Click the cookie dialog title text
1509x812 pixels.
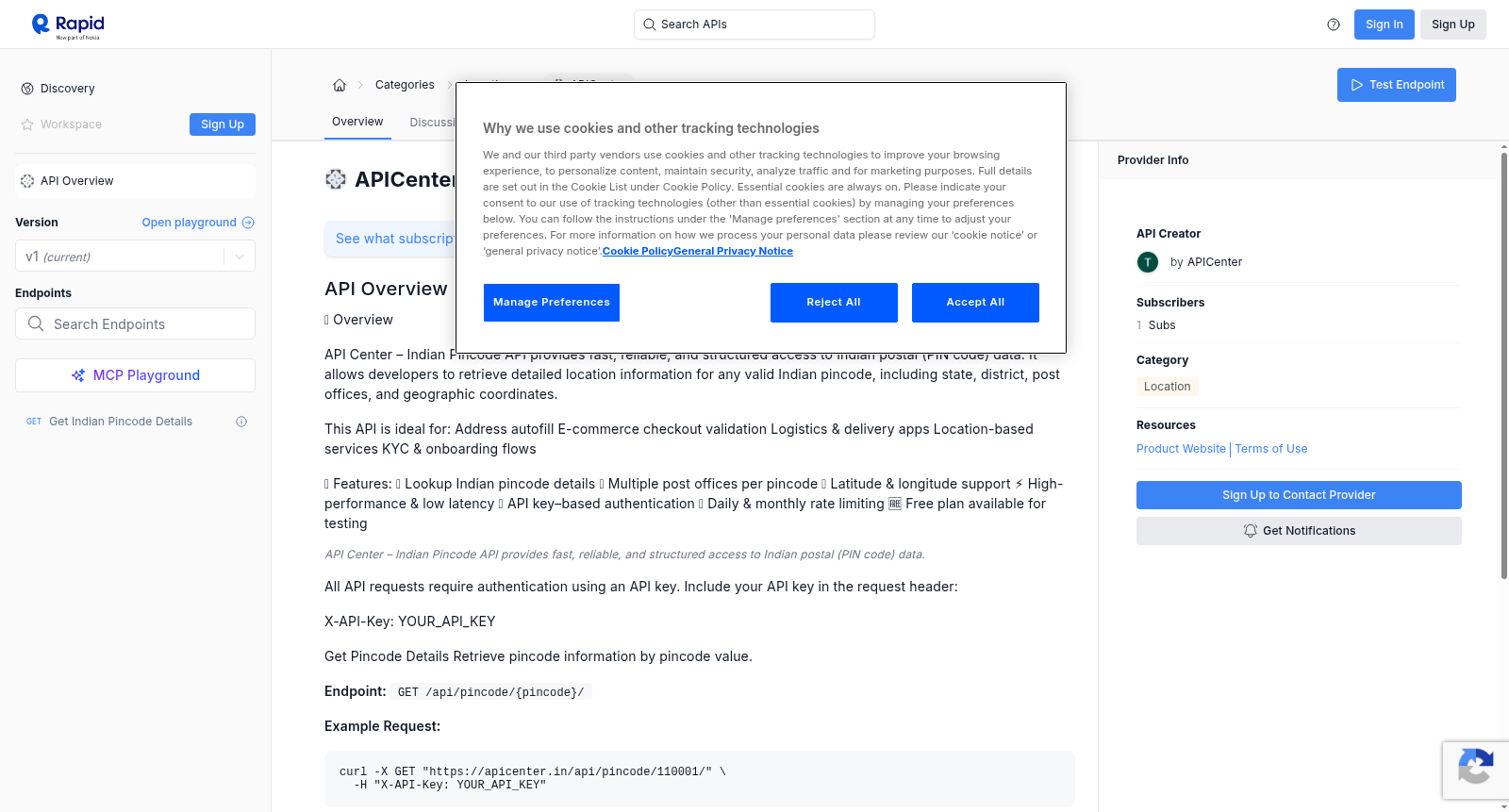tap(651, 128)
